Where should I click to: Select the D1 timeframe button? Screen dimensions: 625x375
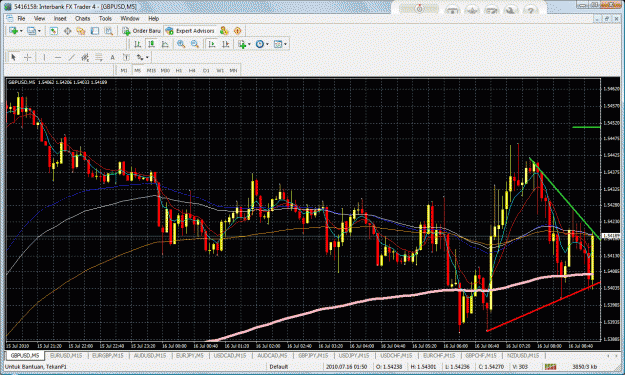click(206, 71)
